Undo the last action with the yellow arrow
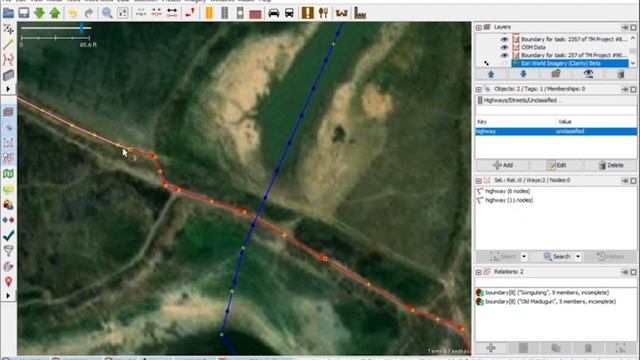 coord(73,13)
